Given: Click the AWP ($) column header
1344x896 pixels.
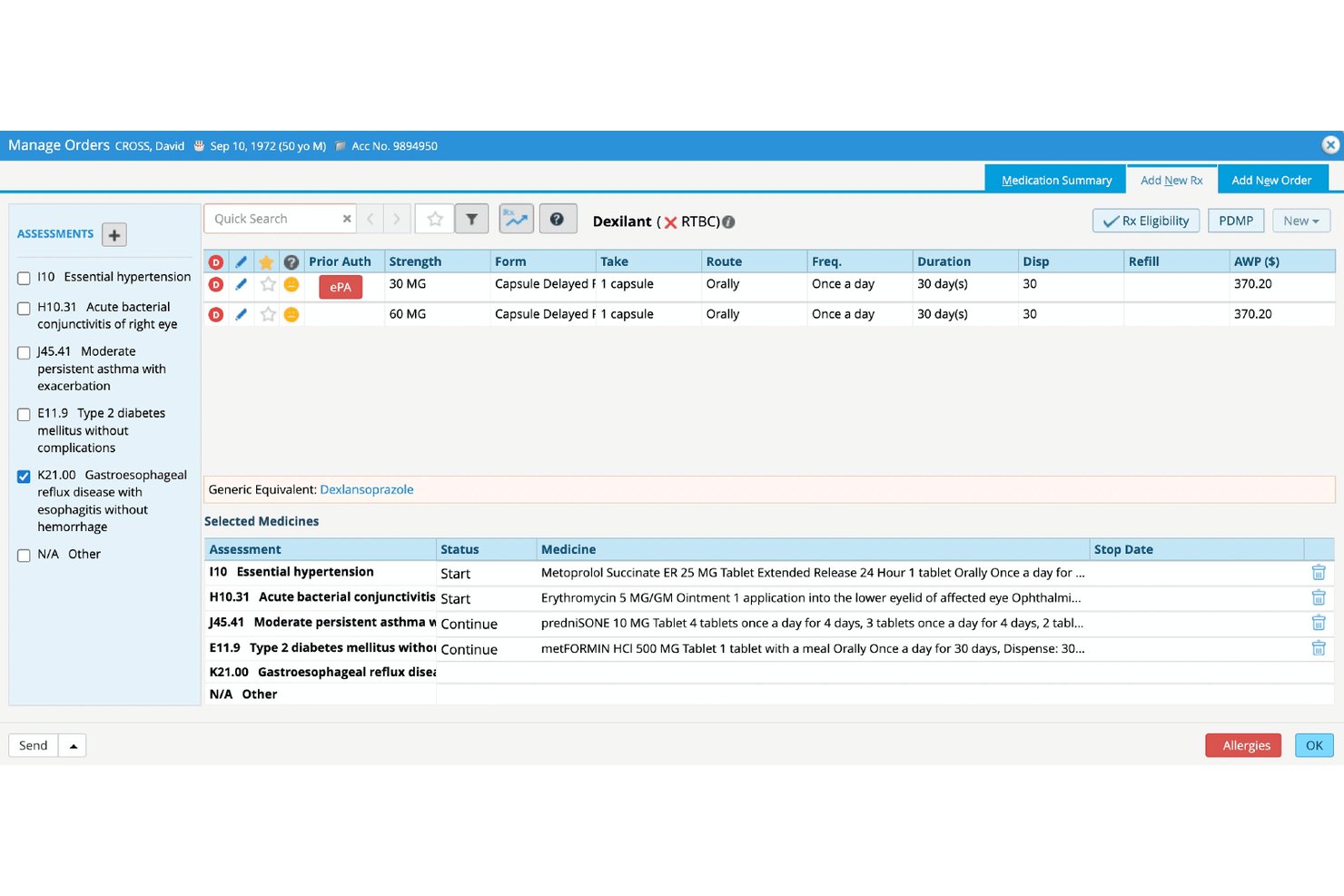Looking at the screenshot, I should (x=1281, y=261).
